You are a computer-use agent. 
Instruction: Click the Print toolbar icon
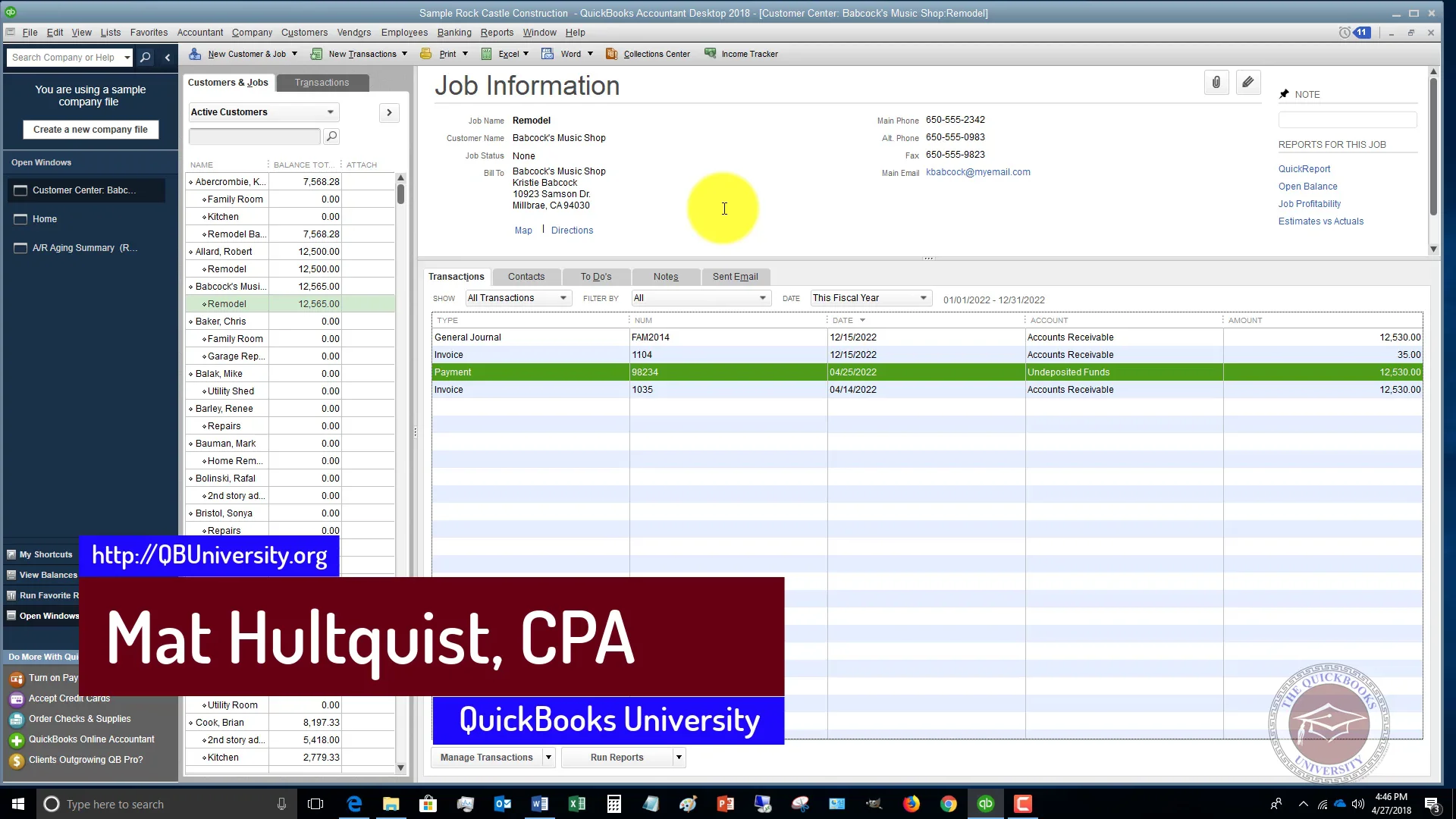pyautogui.click(x=426, y=54)
